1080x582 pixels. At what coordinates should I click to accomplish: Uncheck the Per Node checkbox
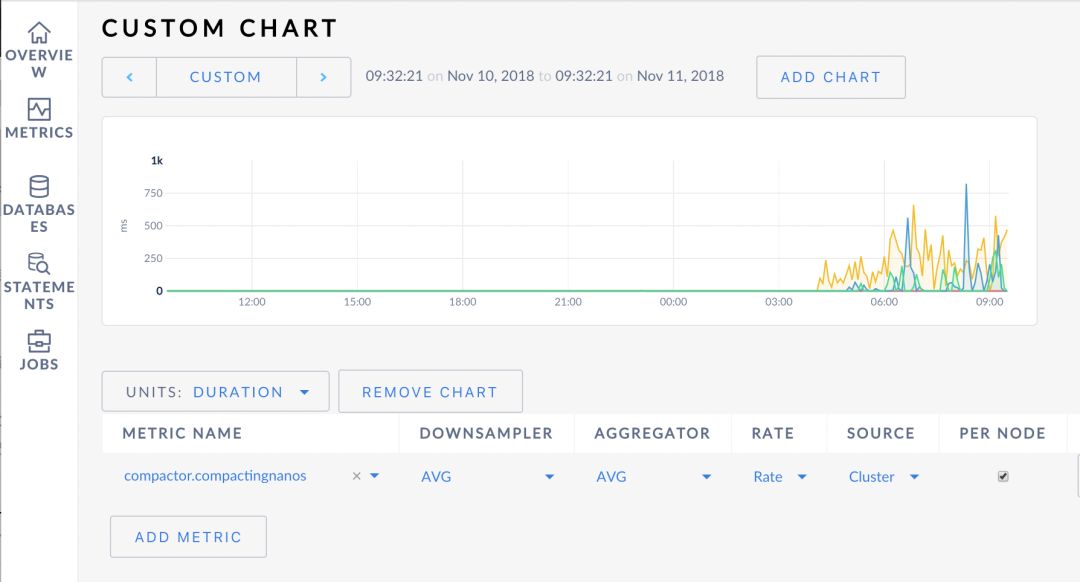tap(1003, 476)
